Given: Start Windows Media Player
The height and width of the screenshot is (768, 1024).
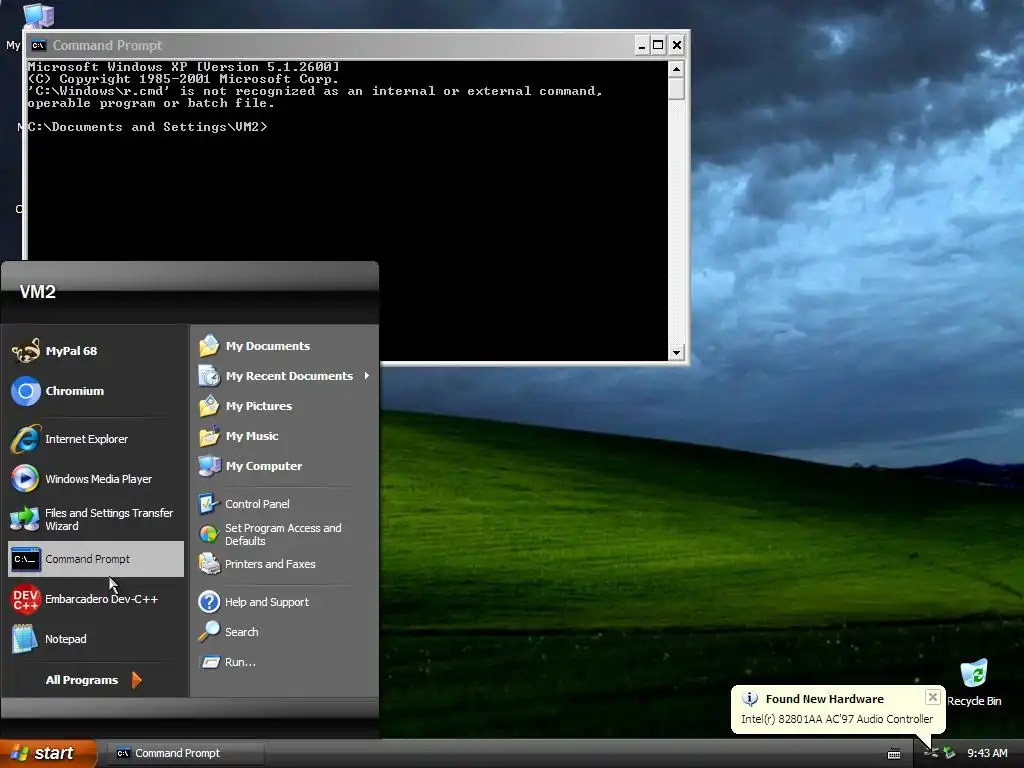Looking at the screenshot, I should [x=95, y=479].
